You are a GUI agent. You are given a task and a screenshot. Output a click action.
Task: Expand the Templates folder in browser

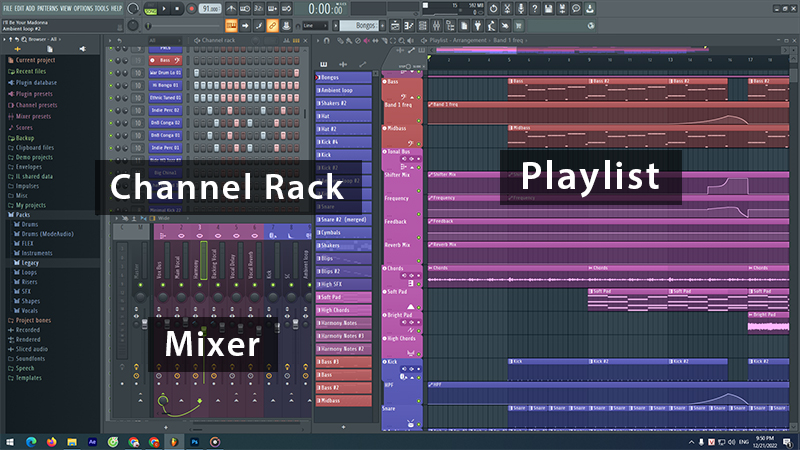point(28,378)
